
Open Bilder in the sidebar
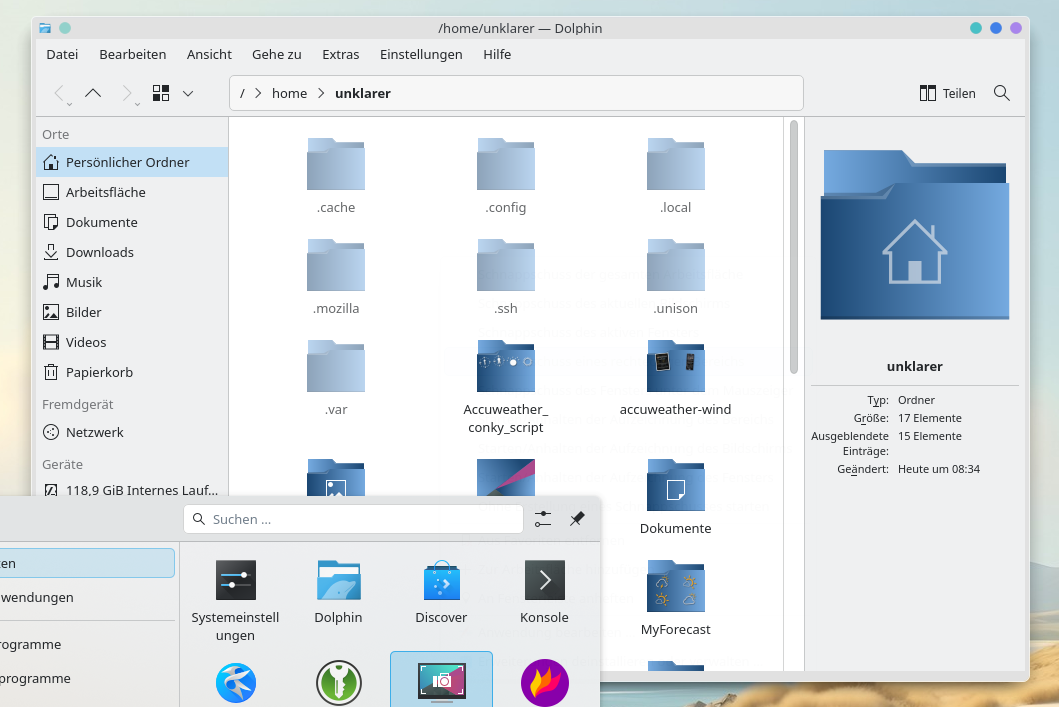tap(132, 313)
